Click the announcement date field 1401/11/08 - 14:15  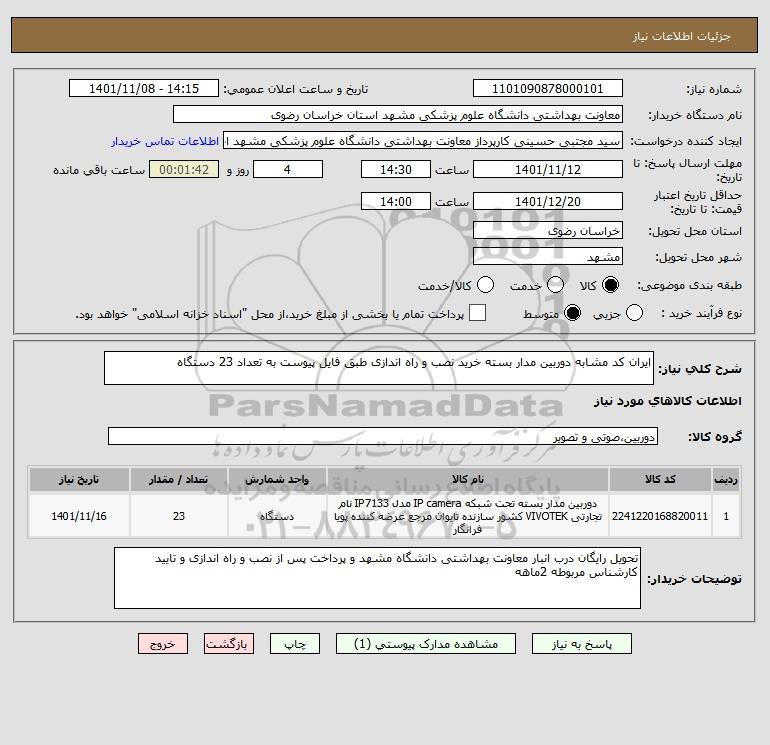click(144, 88)
